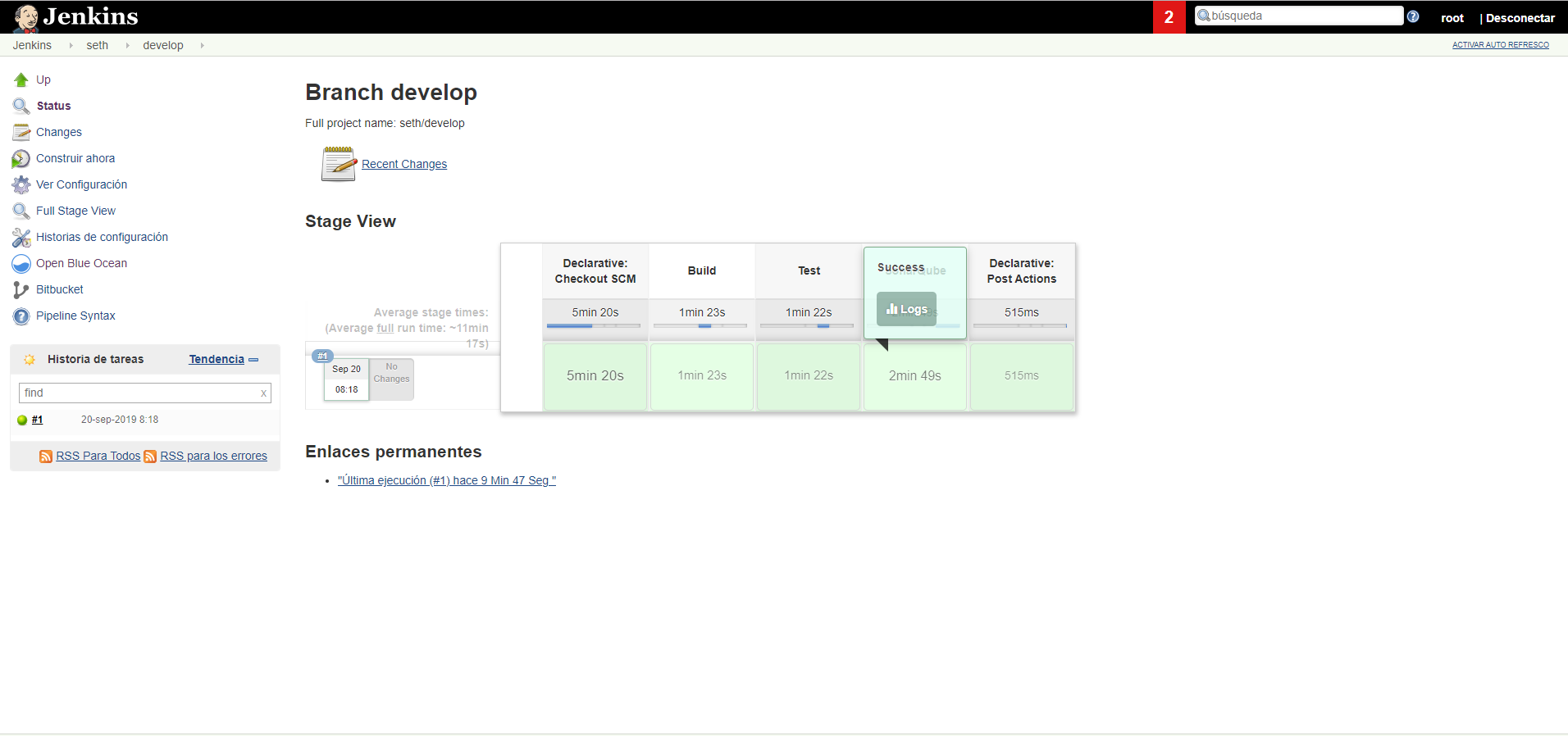The height and width of the screenshot is (736, 1568).
Task: Open the Up sidebar link
Action: point(43,80)
